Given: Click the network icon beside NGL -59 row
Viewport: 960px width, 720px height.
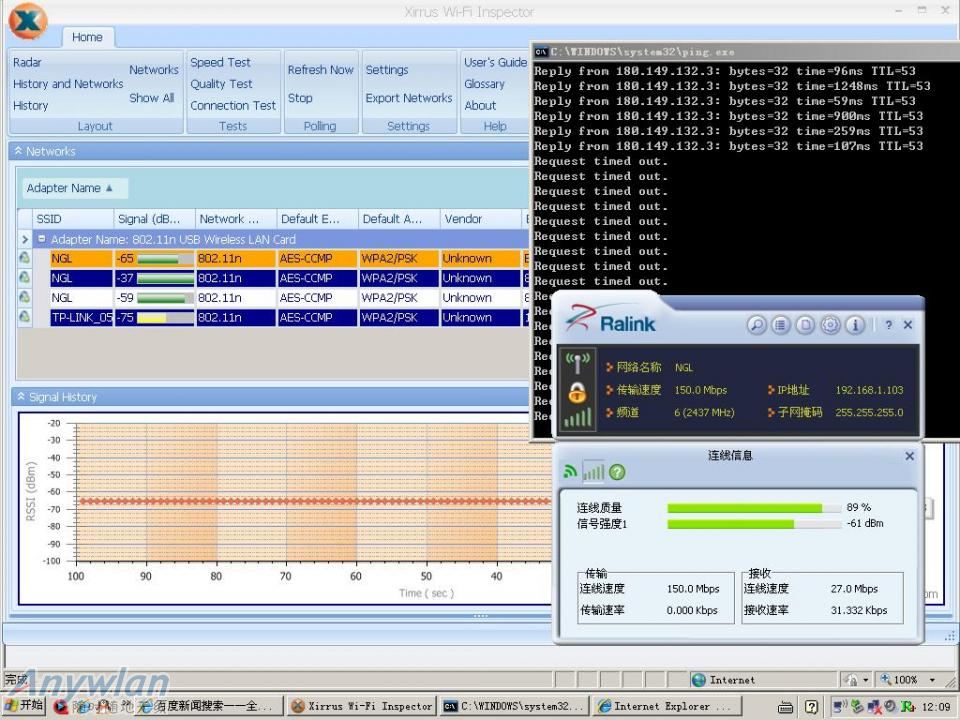Looking at the screenshot, I should pyautogui.click(x=24, y=298).
